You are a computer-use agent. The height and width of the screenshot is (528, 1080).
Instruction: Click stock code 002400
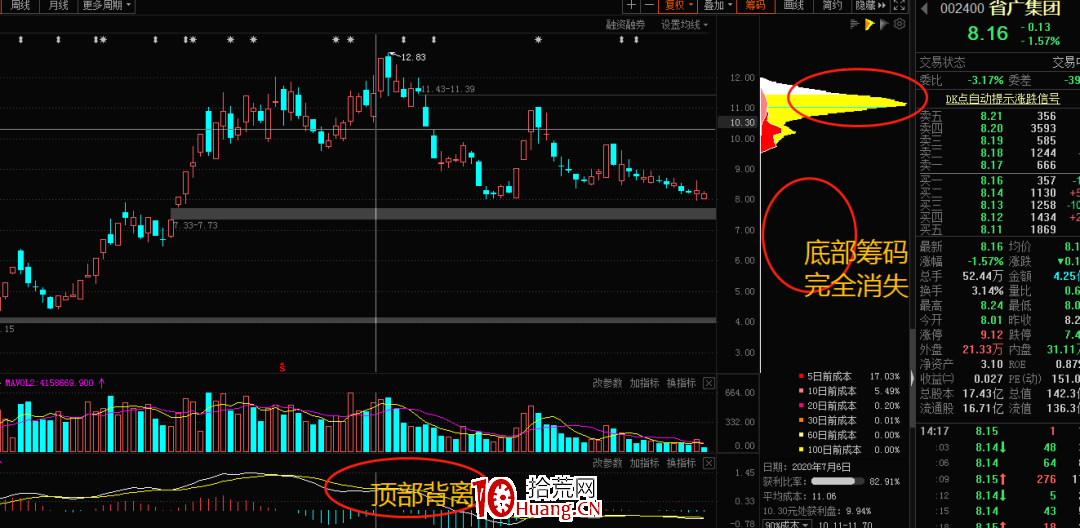click(962, 9)
